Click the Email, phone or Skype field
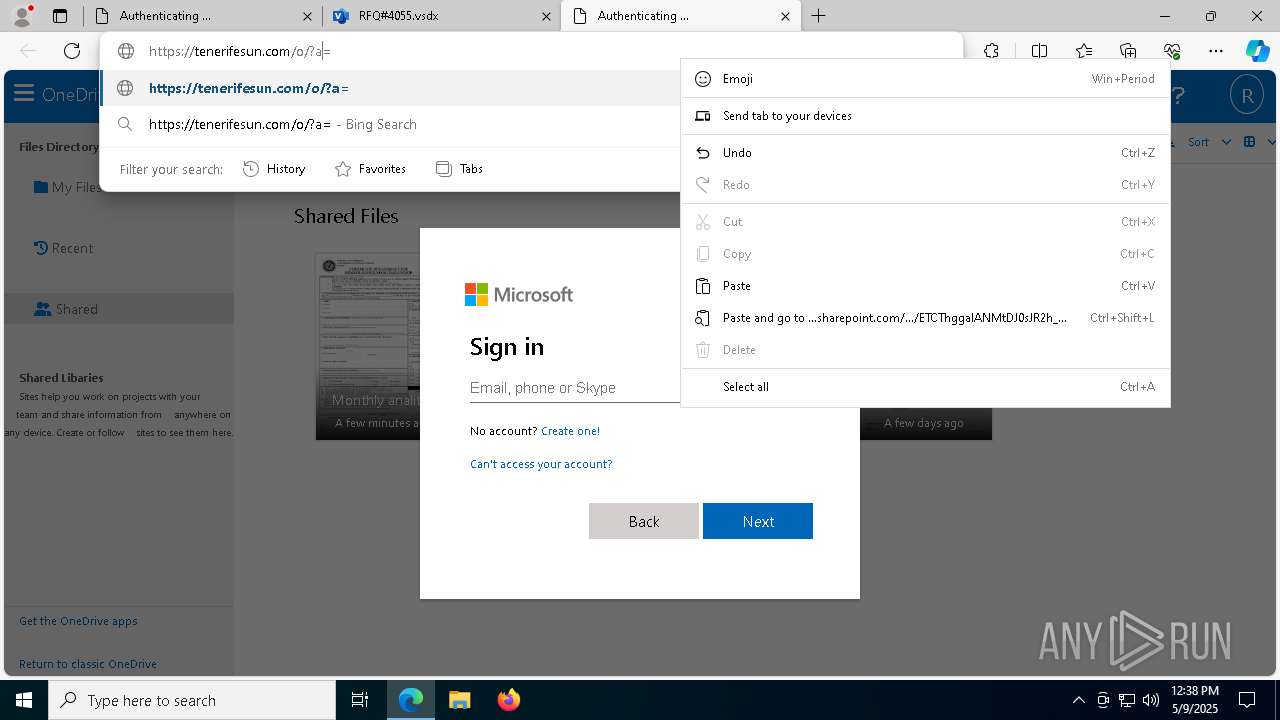This screenshot has height=720, width=1280. point(575,388)
